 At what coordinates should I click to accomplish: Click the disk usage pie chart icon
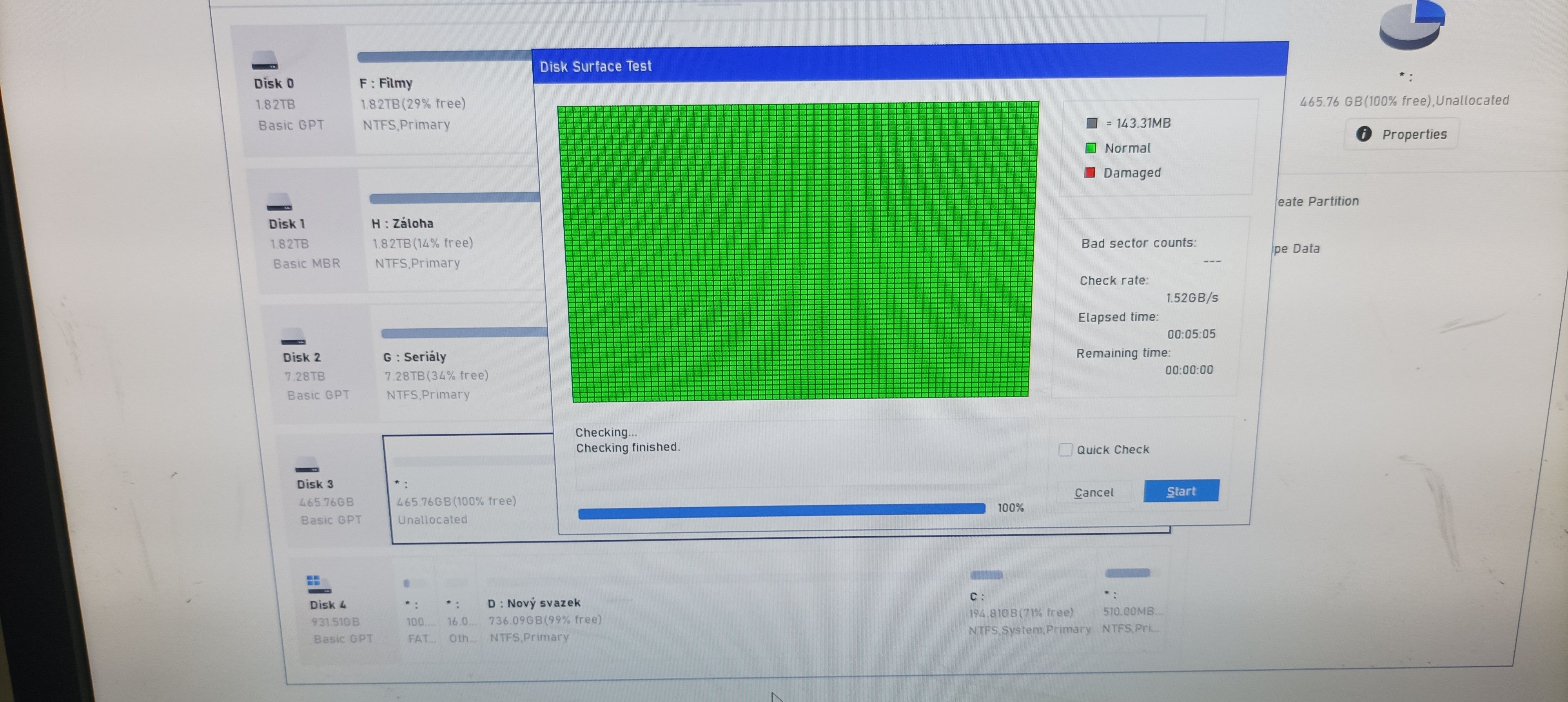(x=1411, y=24)
